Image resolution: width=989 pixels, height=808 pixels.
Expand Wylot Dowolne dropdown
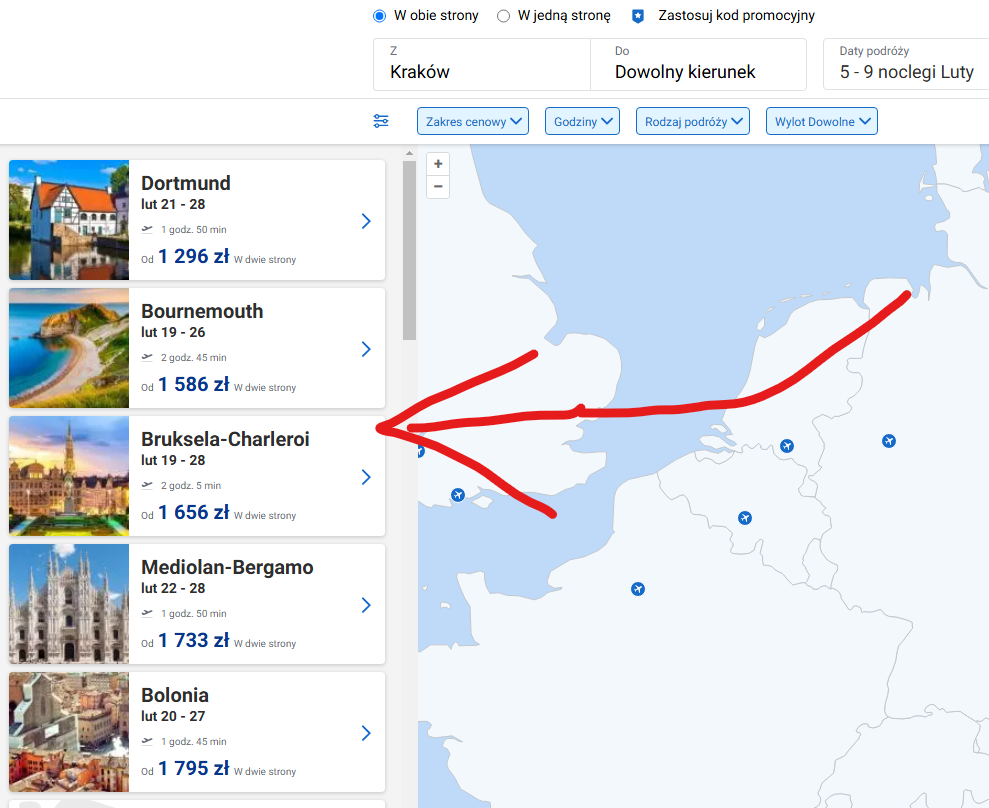coord(821,121)
